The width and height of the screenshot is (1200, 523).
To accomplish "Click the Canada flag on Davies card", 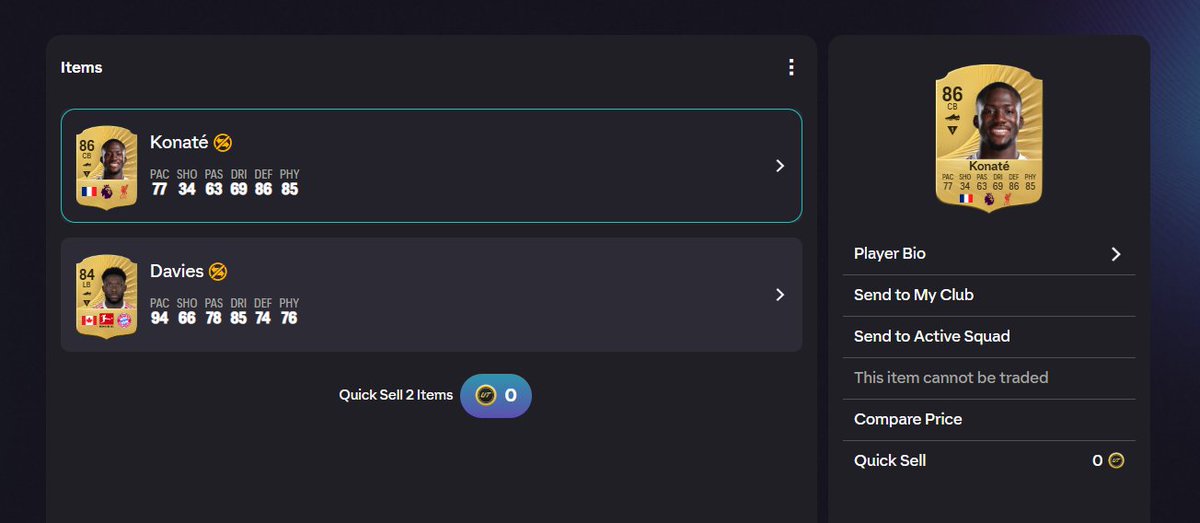I will (x=88, y=322).
